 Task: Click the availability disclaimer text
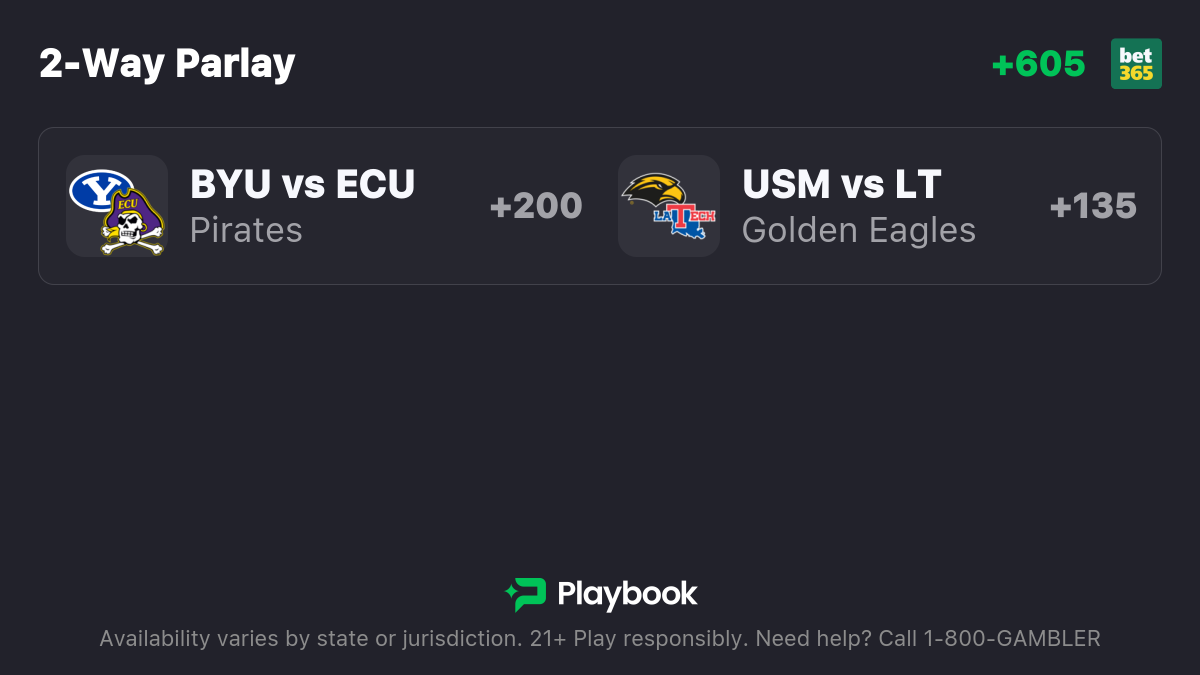pos(600,638)
